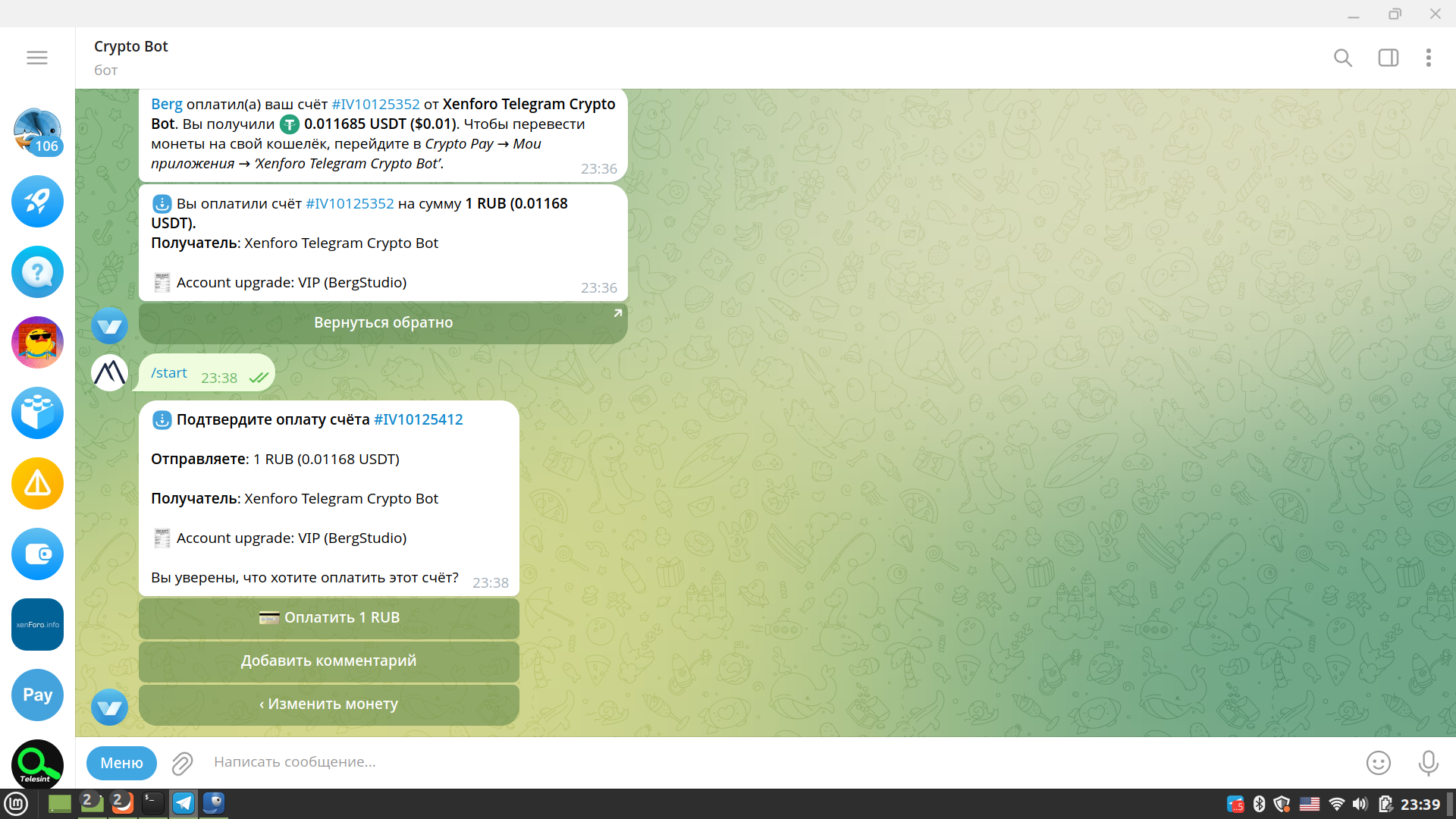Screen dimensions: 1456x819
Task: Open the bot Меню button
Action: pyautogui.click(x=121, y=763)
